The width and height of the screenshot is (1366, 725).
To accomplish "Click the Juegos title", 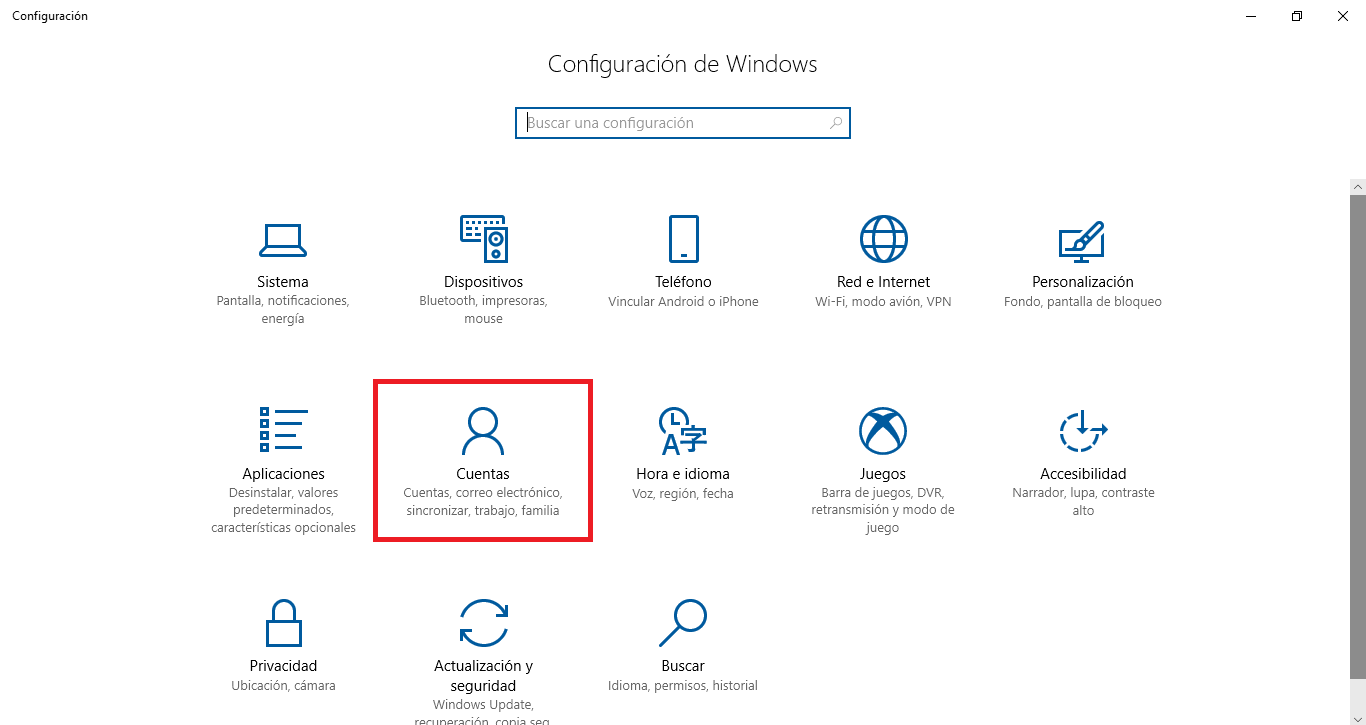I will point(883,474).
